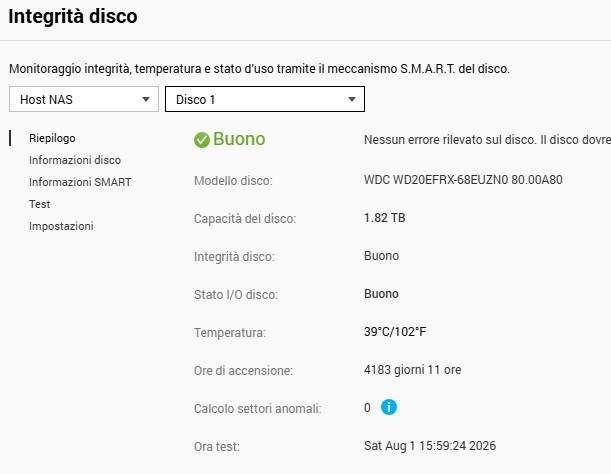Click the Disco 1 dropdown arrow
611x474 pixels.
coord(352,99)
